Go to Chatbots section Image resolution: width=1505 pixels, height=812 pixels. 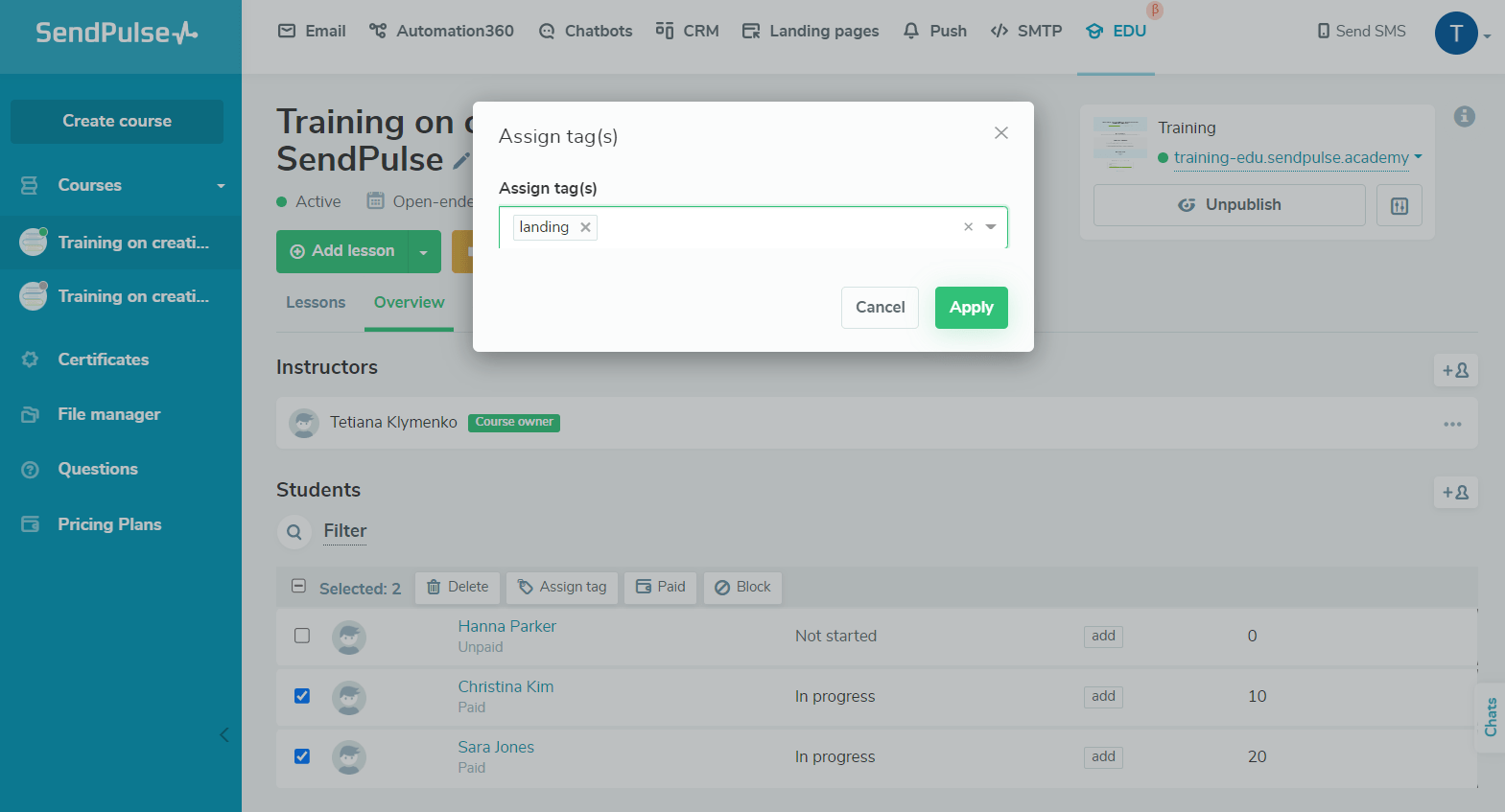tap(585, 31)
